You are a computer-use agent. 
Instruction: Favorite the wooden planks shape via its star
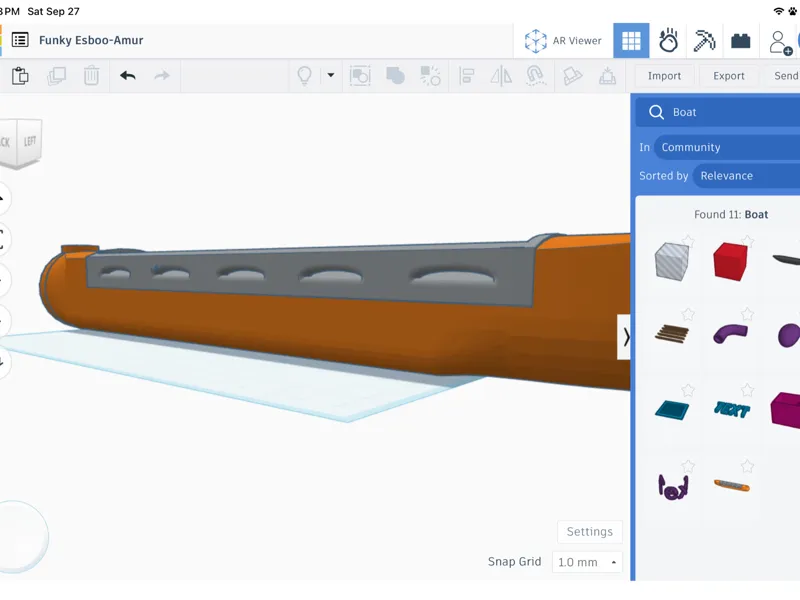click(688, 313)
